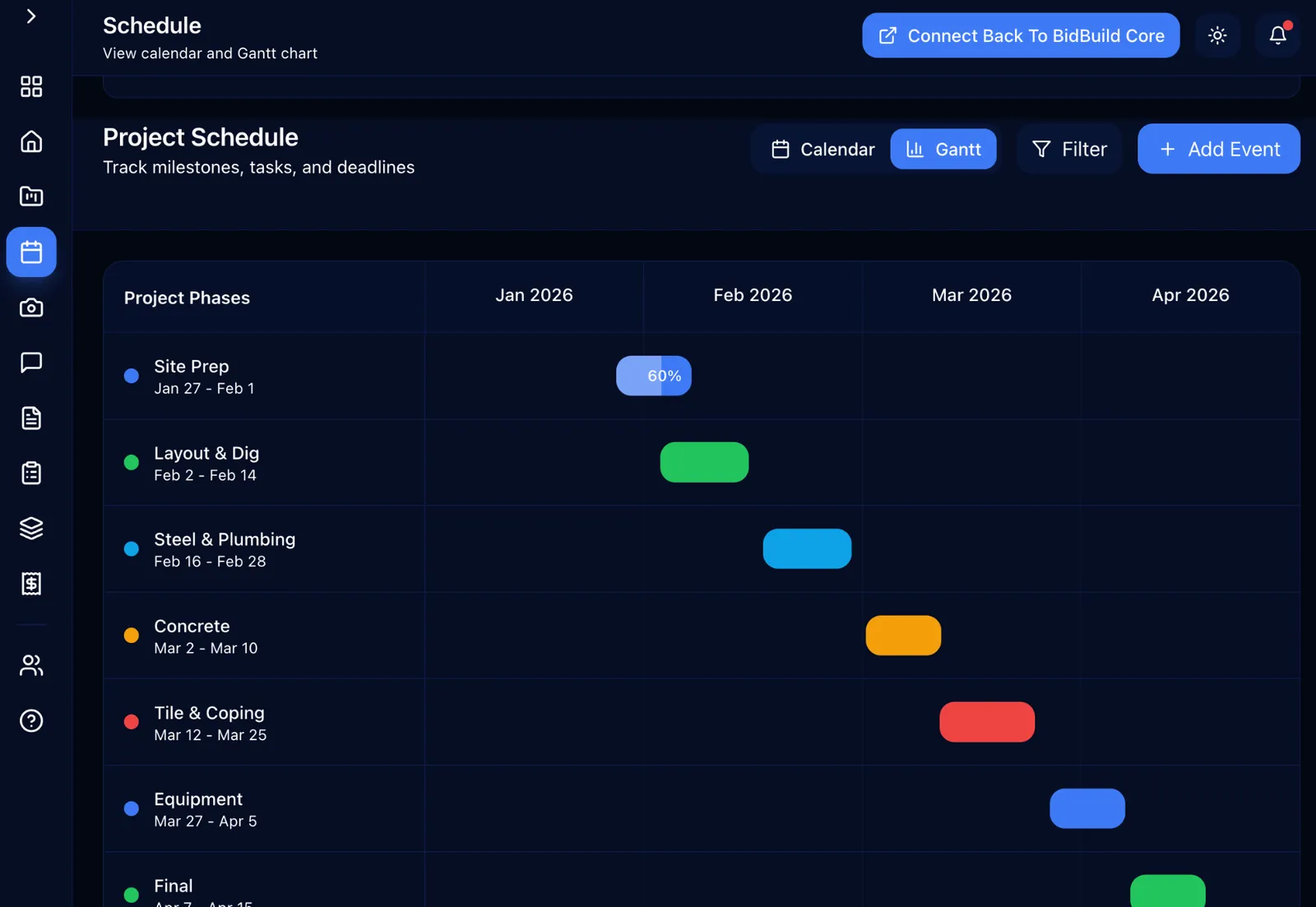Click the green Final phase Gantt bar
This screenshot has height=907, width=1316.
click(x=1168, y=891)
